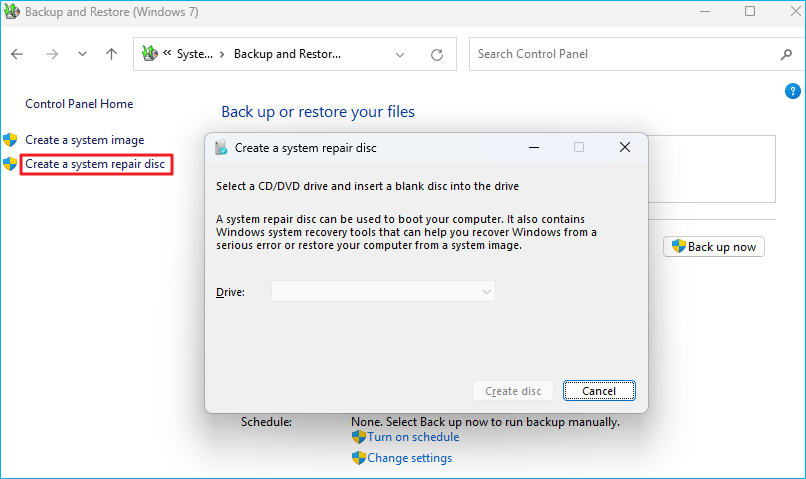The height and width of the screenshot is (479, 806).
Task: Expand the address bar history dropdown
Action: click(x=400, y=54)
